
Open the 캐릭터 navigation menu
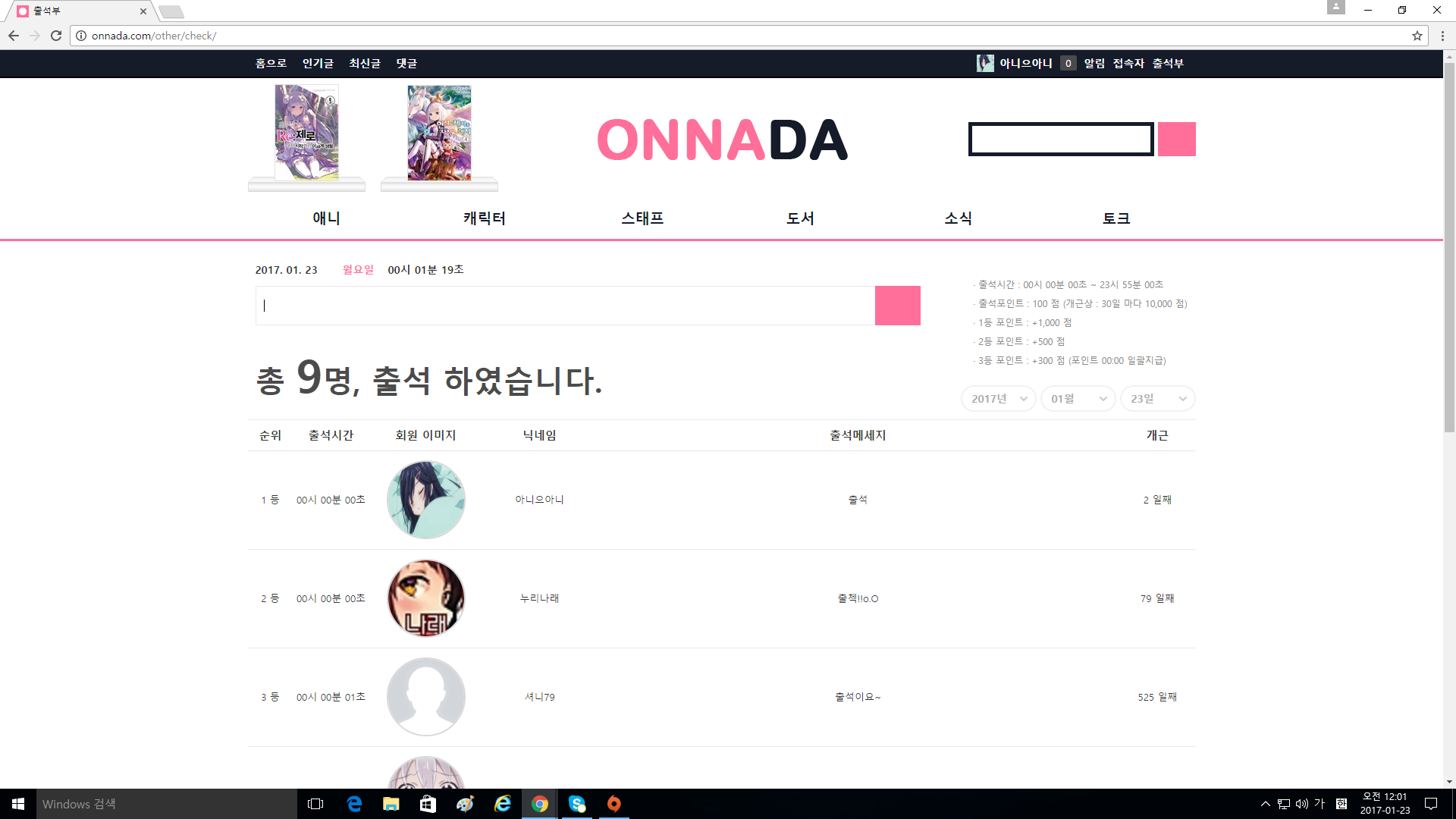click(484, 218)
